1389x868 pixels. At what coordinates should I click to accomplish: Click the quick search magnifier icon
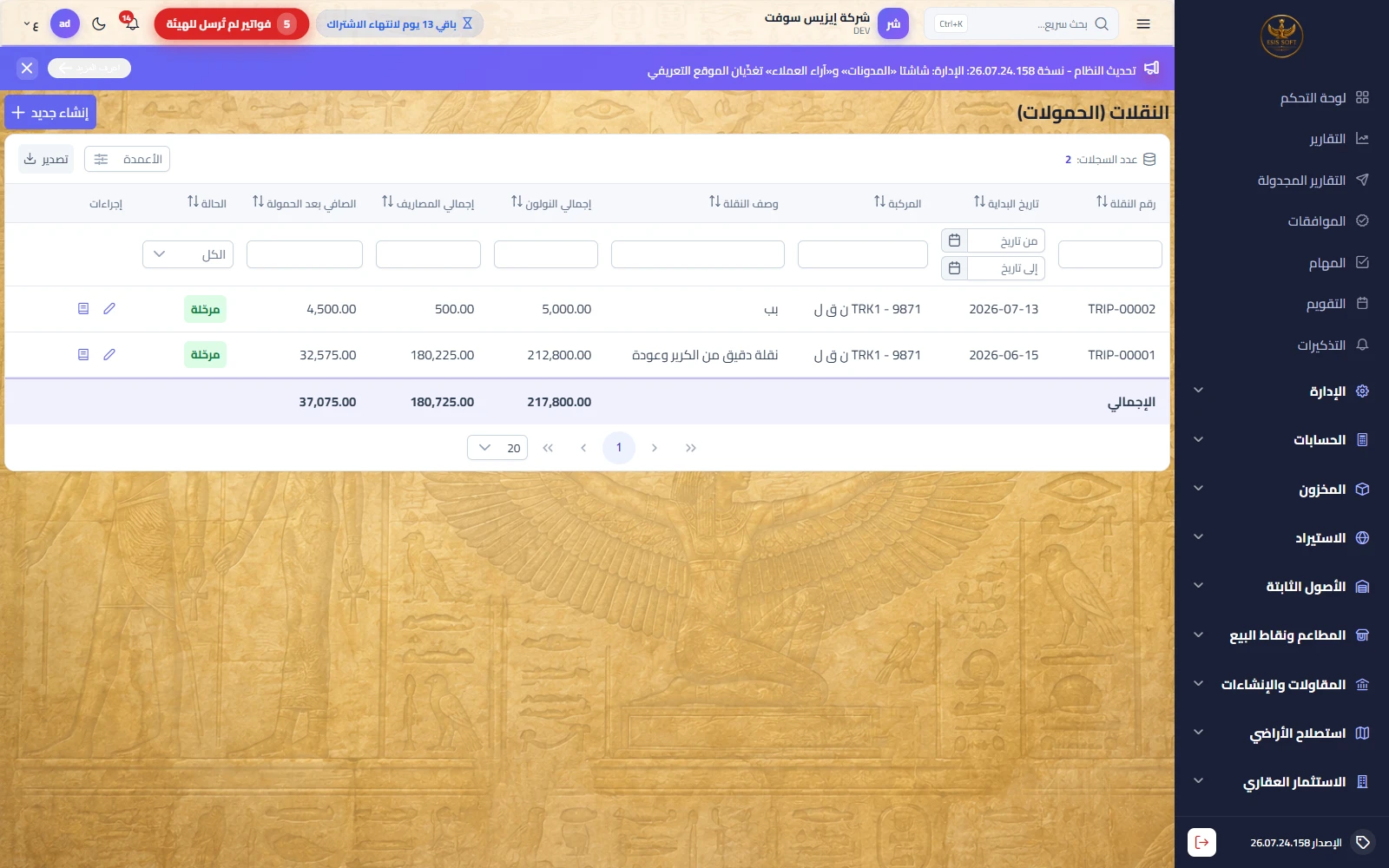(x=1102, y=24)
